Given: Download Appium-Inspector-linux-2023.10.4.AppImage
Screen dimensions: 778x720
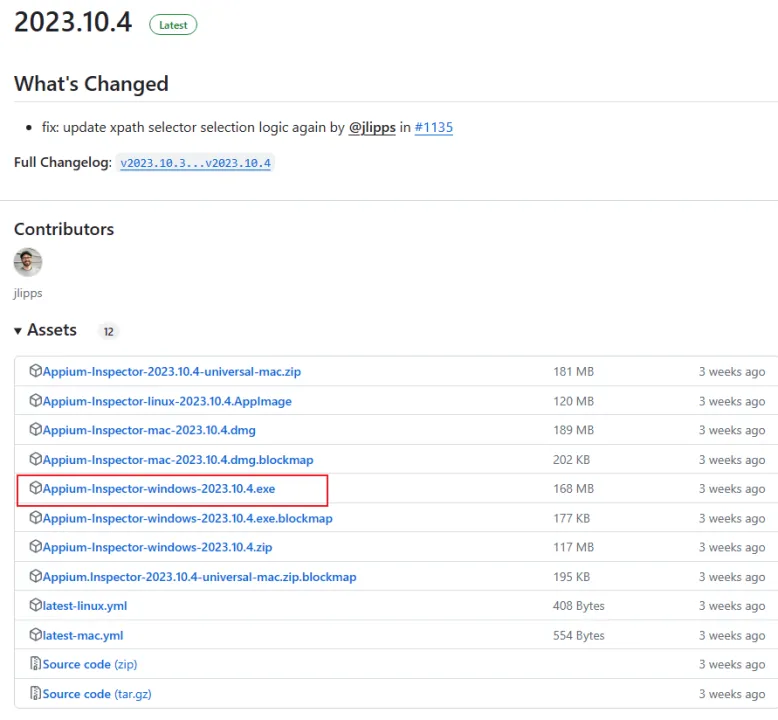Looking at the screenshot, I should point(167,401).
